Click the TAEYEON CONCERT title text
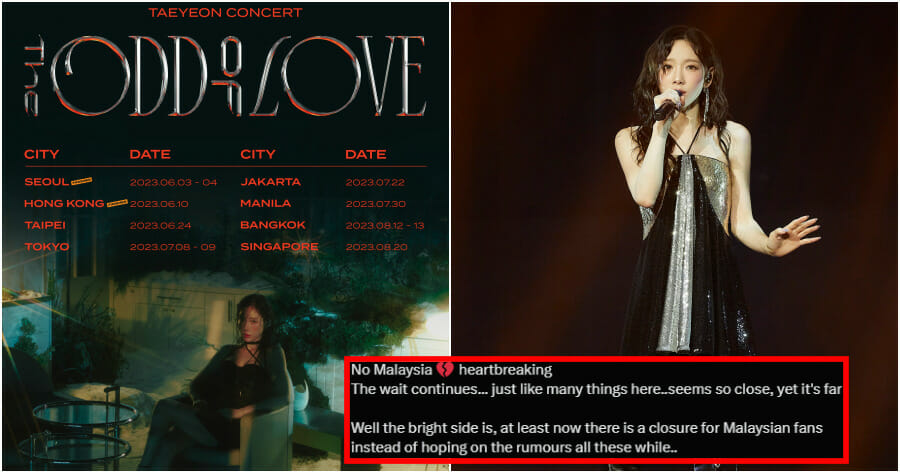This screenshot has width=900, height=473. (x=225, y=13)
